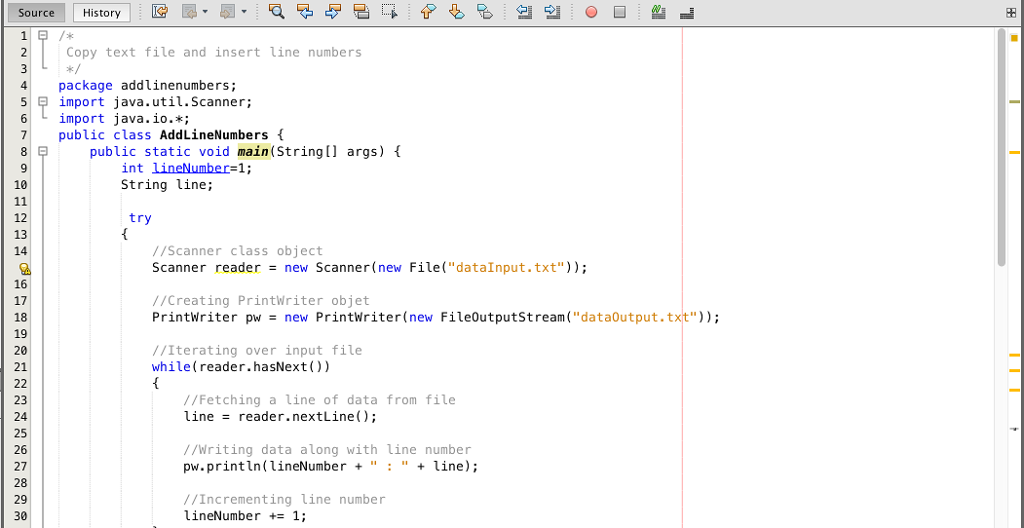Collapse the header comment fold at line 1

(x=42, y=35)
